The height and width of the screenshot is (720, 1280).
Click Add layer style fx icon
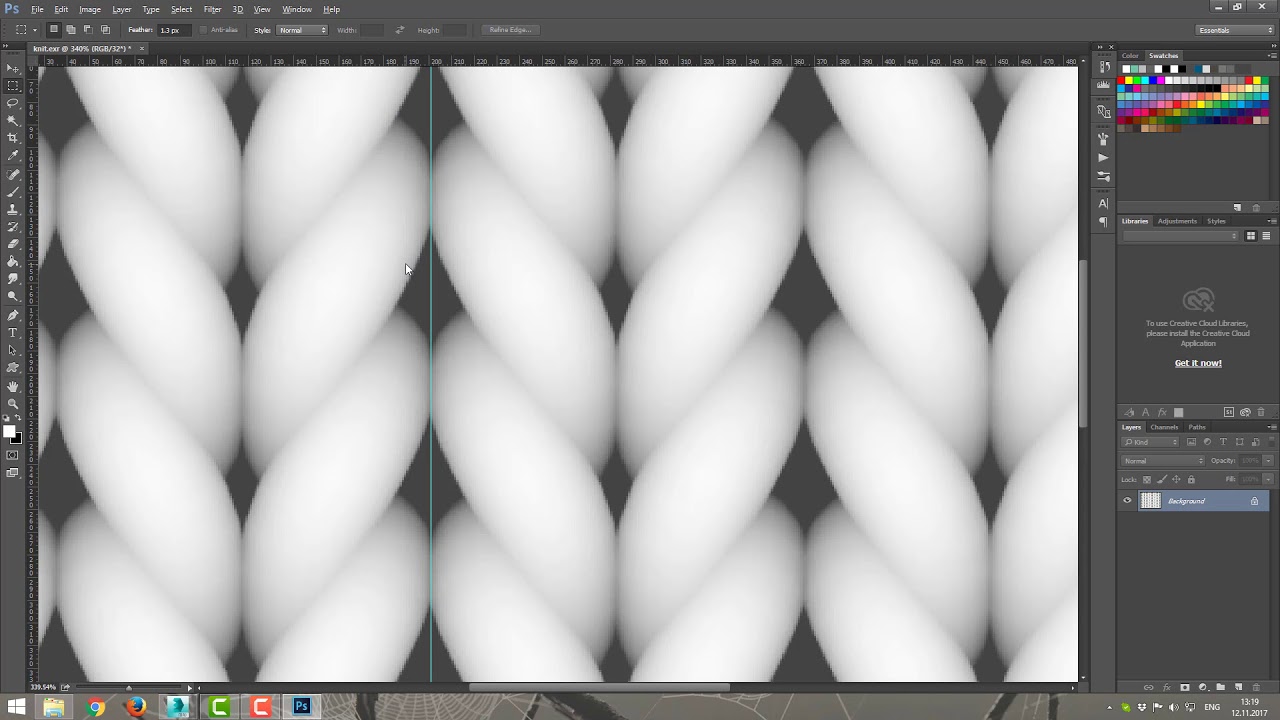(x=1166, y=688)
